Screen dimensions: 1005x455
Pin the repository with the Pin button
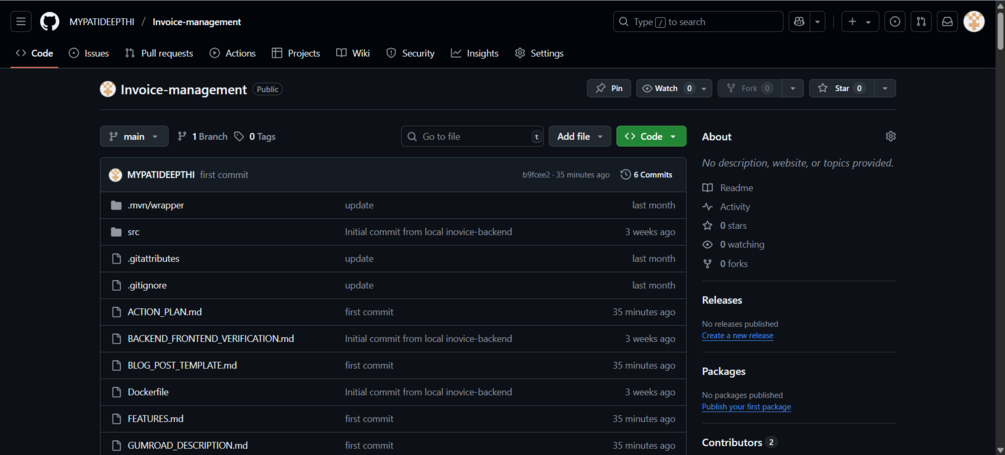pyautogui.click(x=609, y=88)
